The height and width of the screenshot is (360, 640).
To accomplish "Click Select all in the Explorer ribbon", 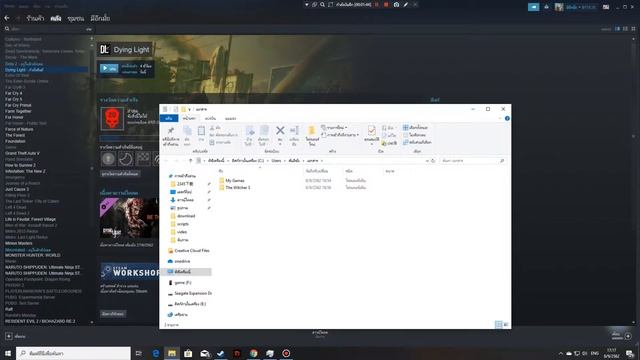I will pos(415,128).
